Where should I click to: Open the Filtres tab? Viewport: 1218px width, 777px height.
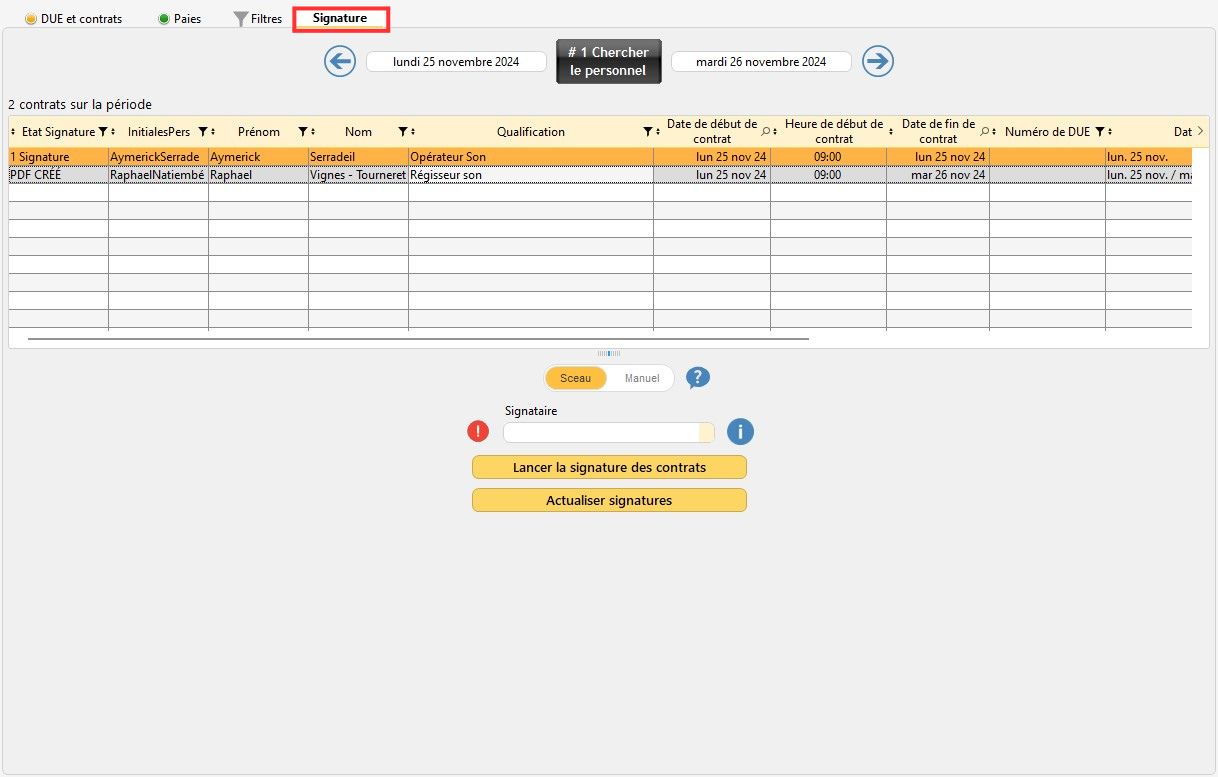click(x=258, y=19)
